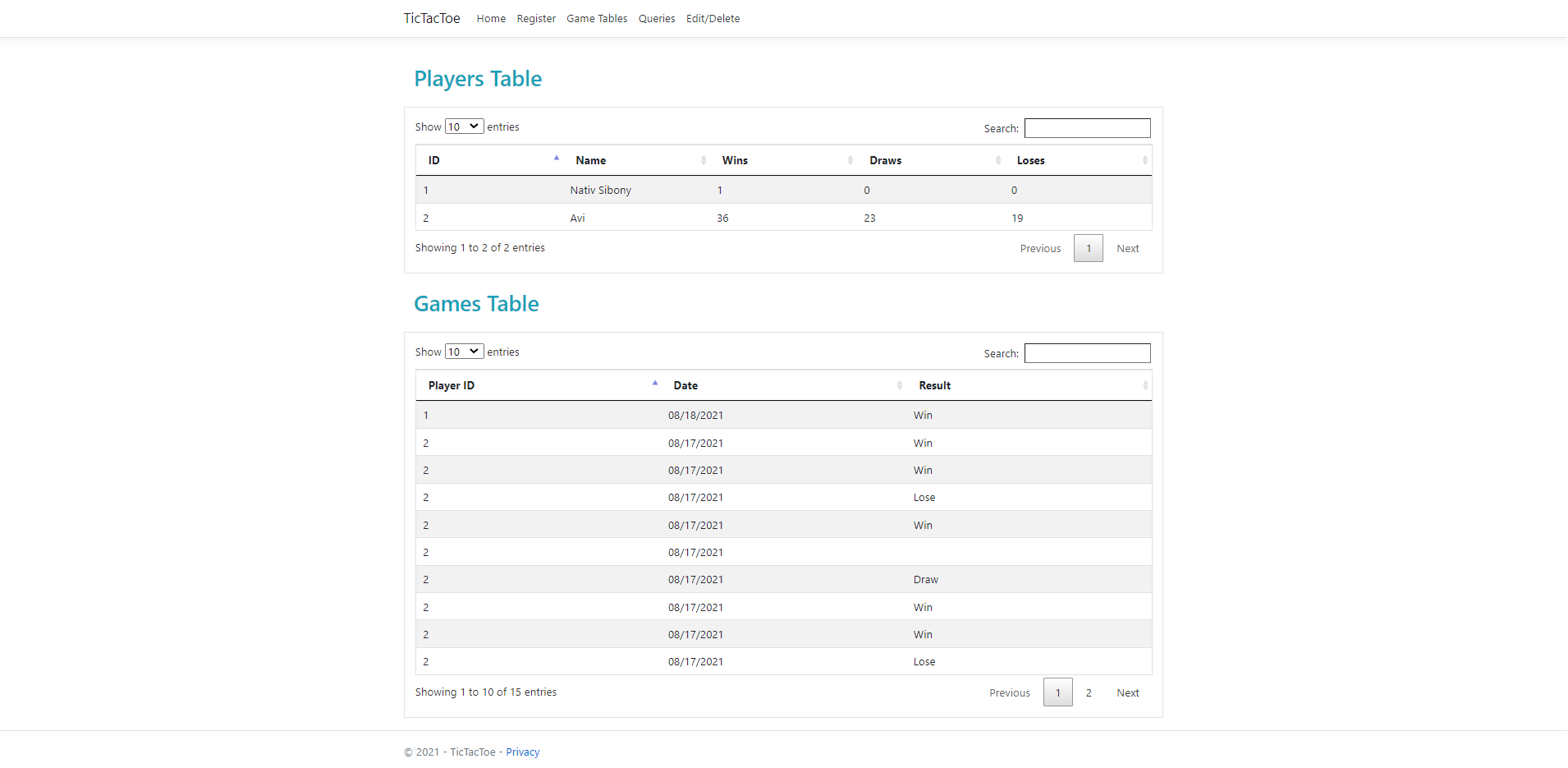This screenshot has height=768, width=1568.
Task: Click the sort icon on the Name column
Action: (x=704, y=160)
